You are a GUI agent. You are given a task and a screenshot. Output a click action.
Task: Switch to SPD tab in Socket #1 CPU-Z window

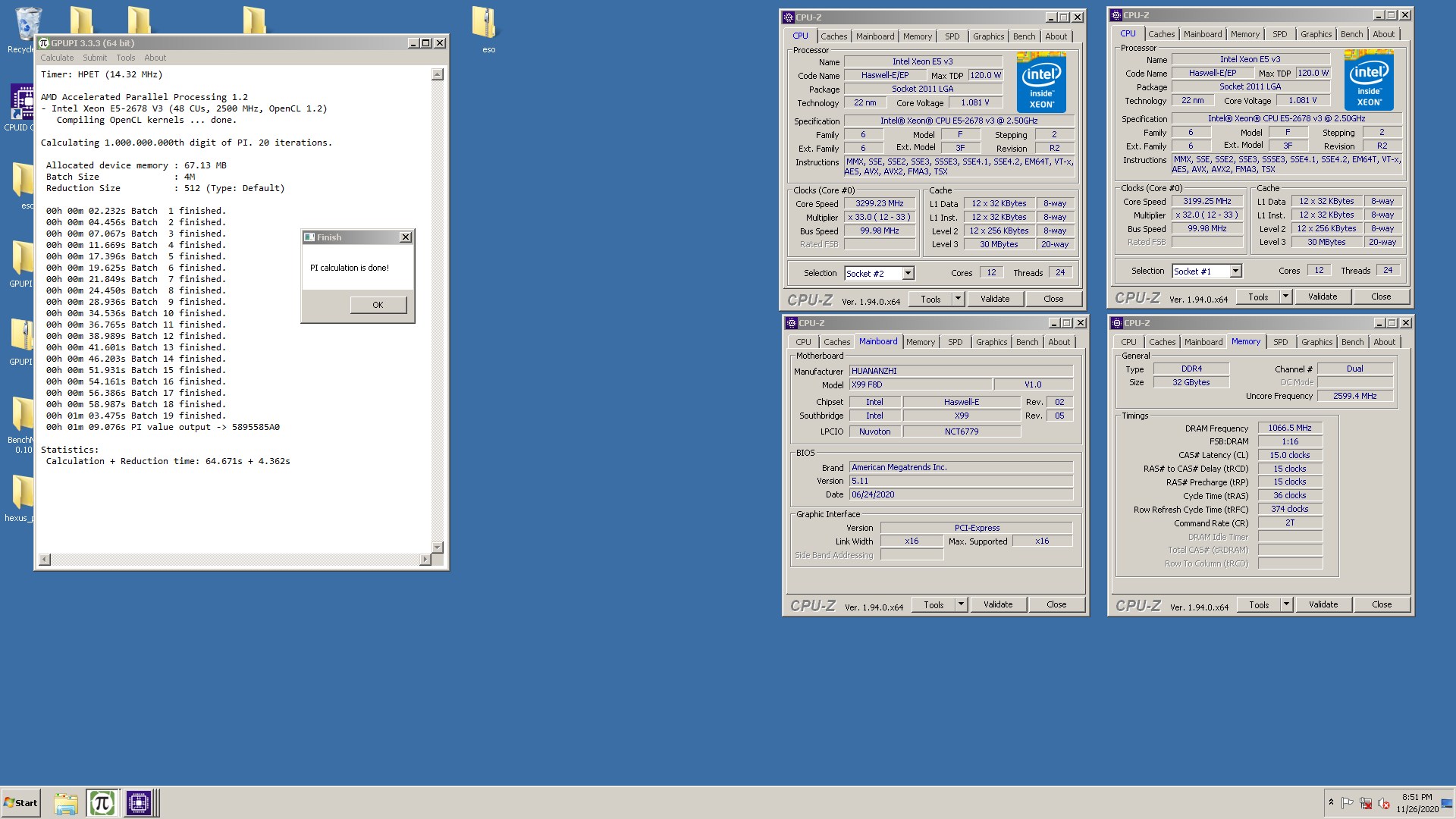(1280, 34)
